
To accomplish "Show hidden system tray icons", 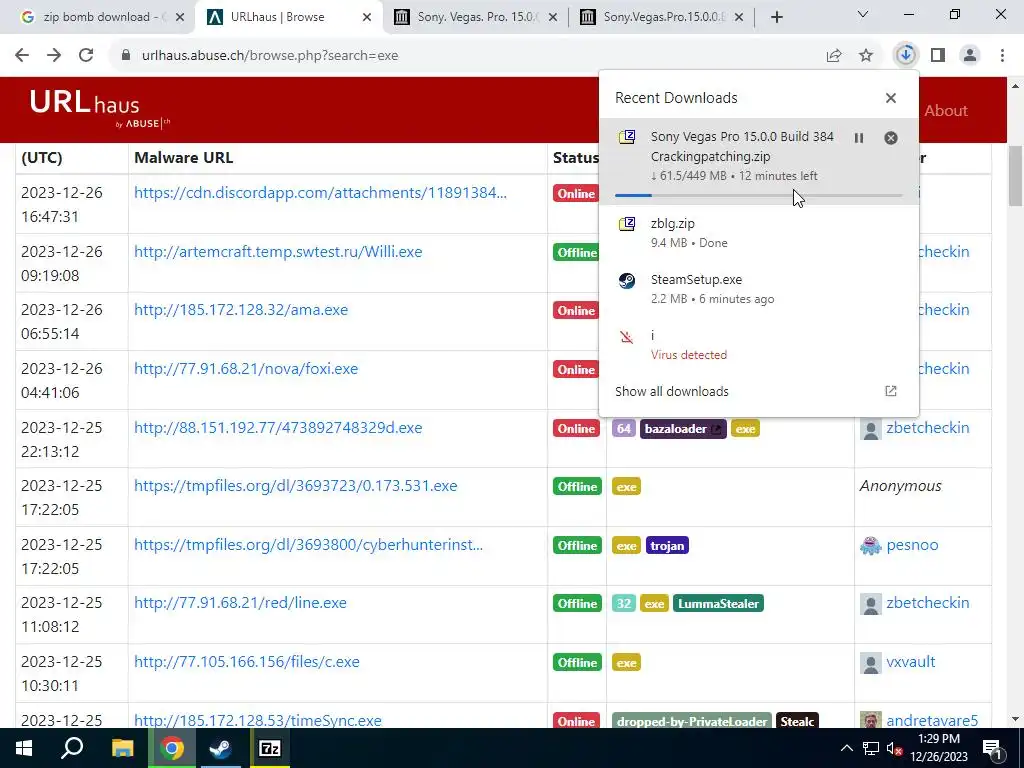I will (846, 748).
